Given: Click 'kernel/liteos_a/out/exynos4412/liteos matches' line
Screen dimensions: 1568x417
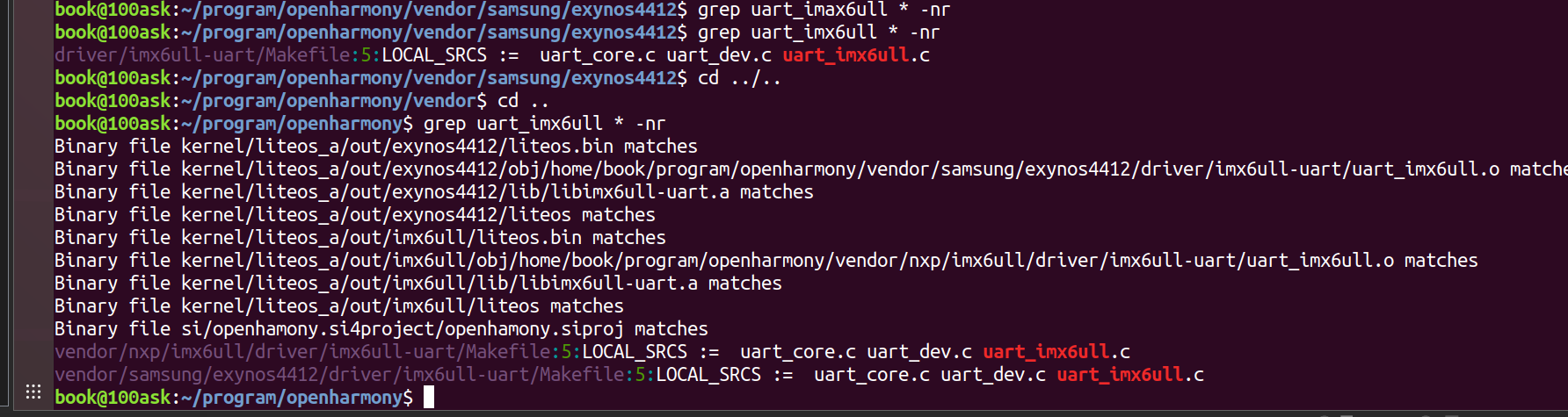Looking at the screenshot, I should point(355,215).
